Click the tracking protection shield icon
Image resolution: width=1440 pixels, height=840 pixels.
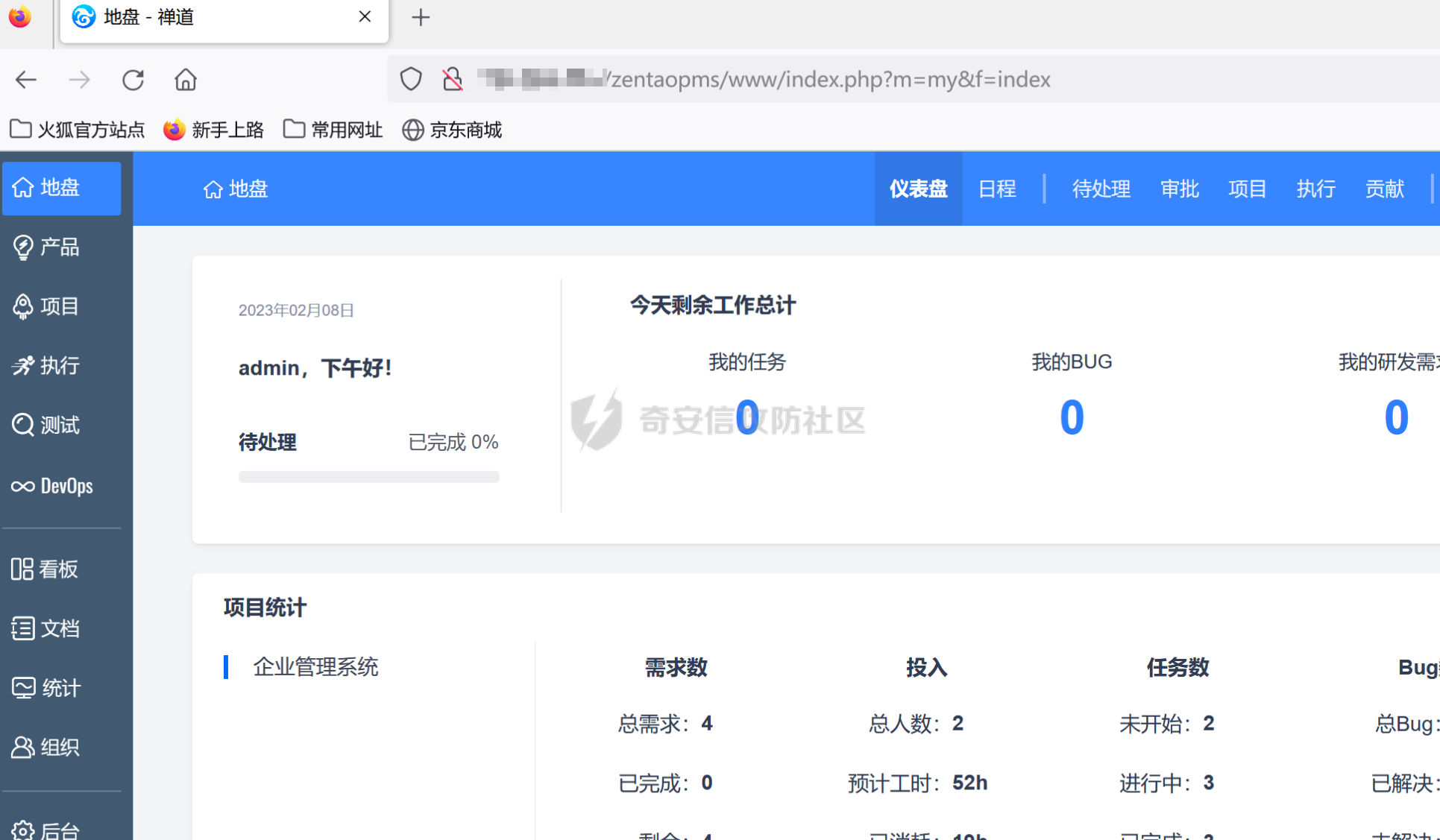(411, 79)
